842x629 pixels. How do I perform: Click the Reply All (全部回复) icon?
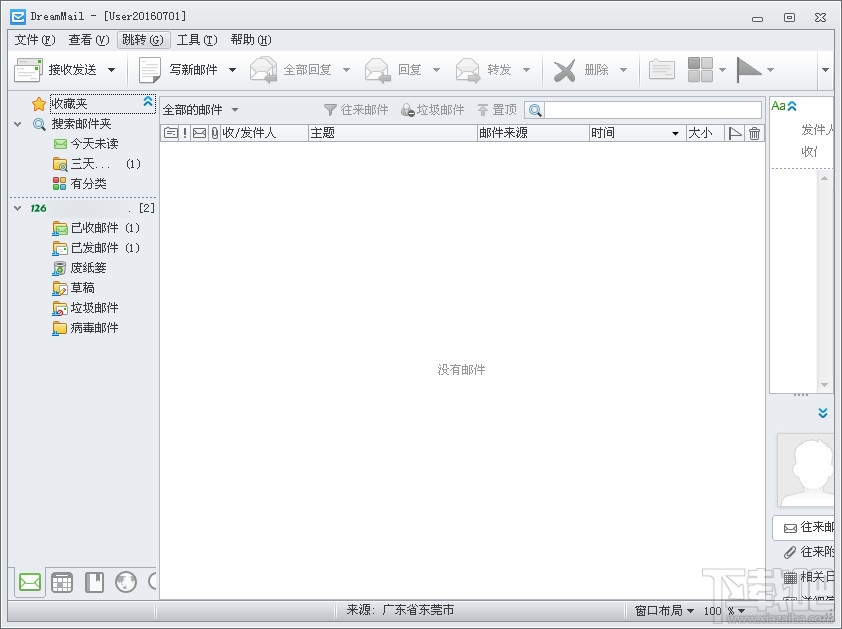263,69
